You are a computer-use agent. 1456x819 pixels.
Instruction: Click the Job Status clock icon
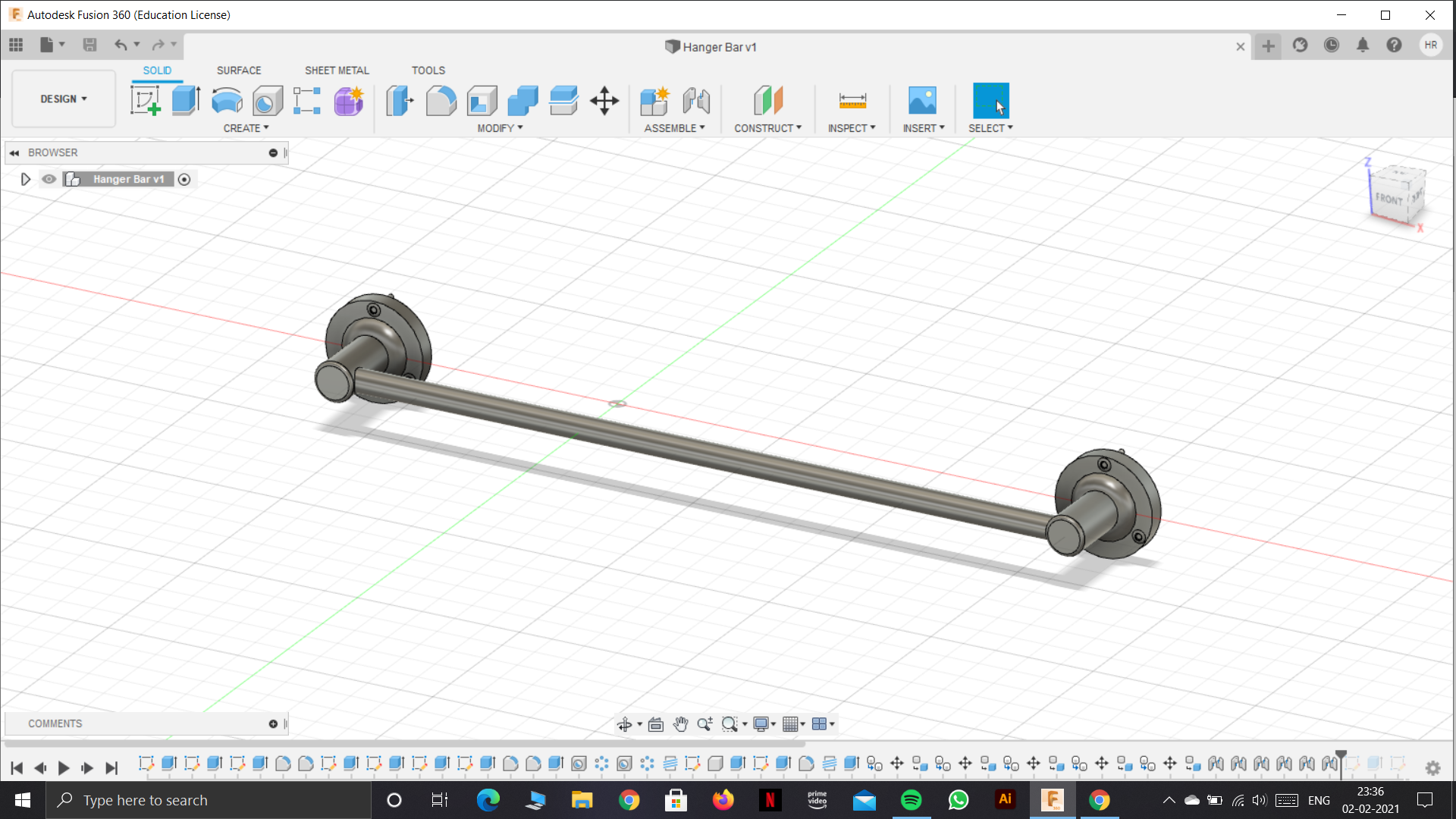tap(1332, 45)
